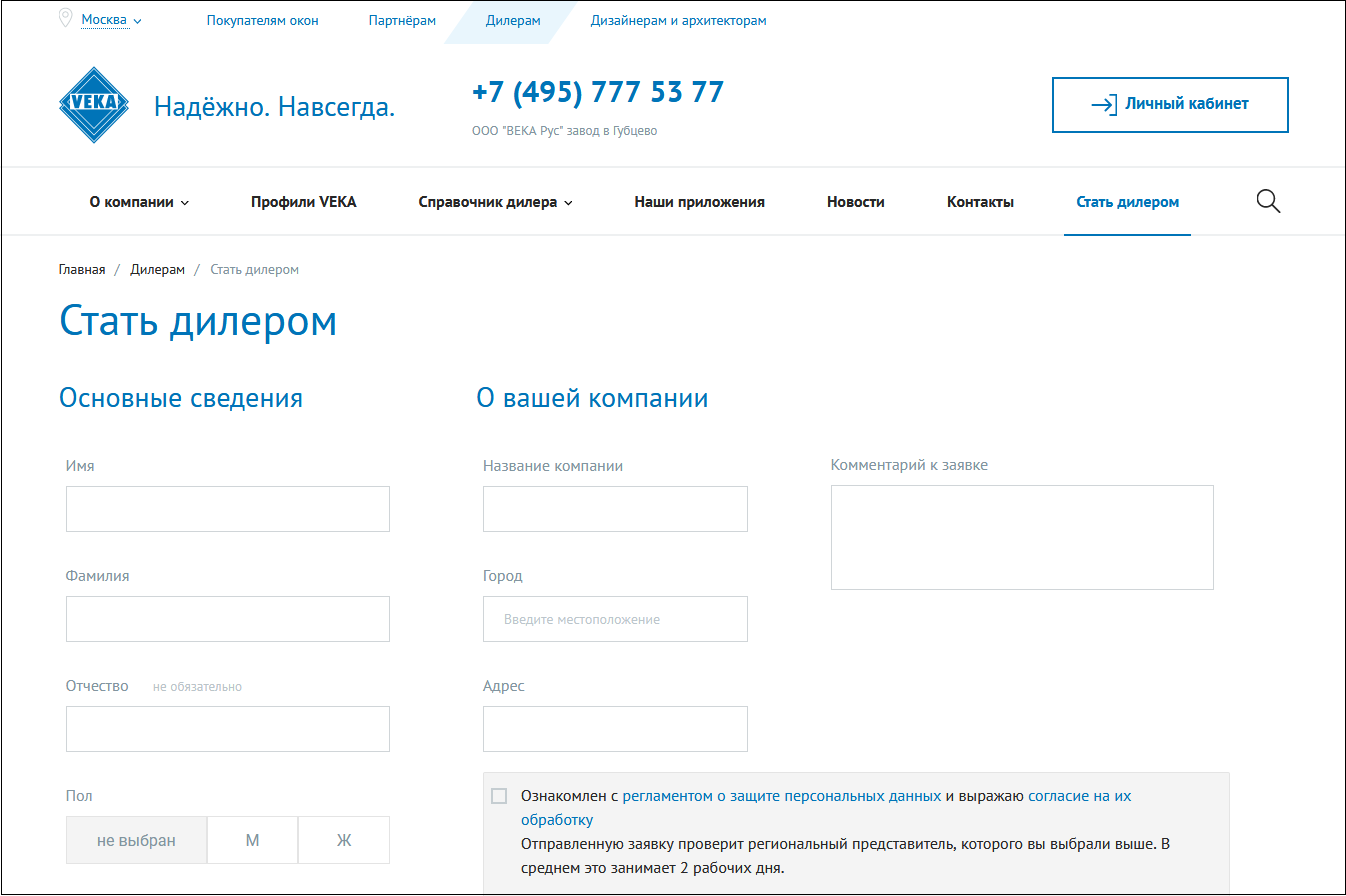Screen dimensions: 1346x896
Task: Tick the personal data consent checkbox
Action: pyautogui.click(x=499, y=796)
